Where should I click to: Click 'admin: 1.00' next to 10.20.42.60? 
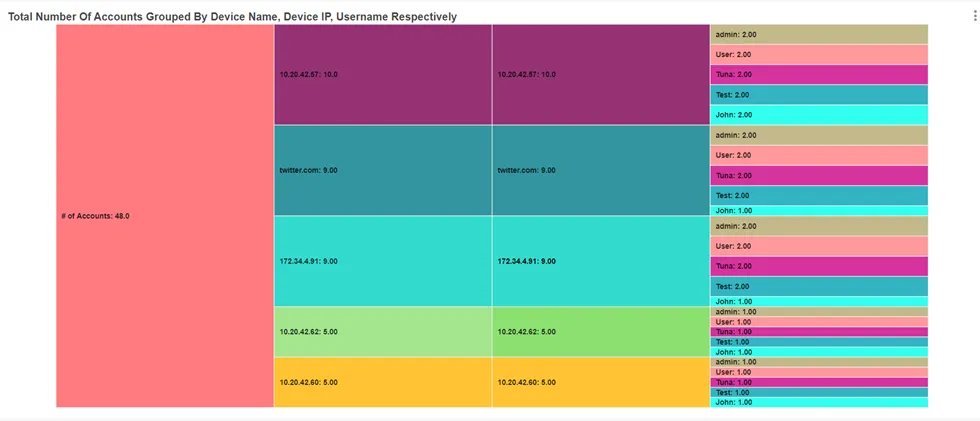819,362
